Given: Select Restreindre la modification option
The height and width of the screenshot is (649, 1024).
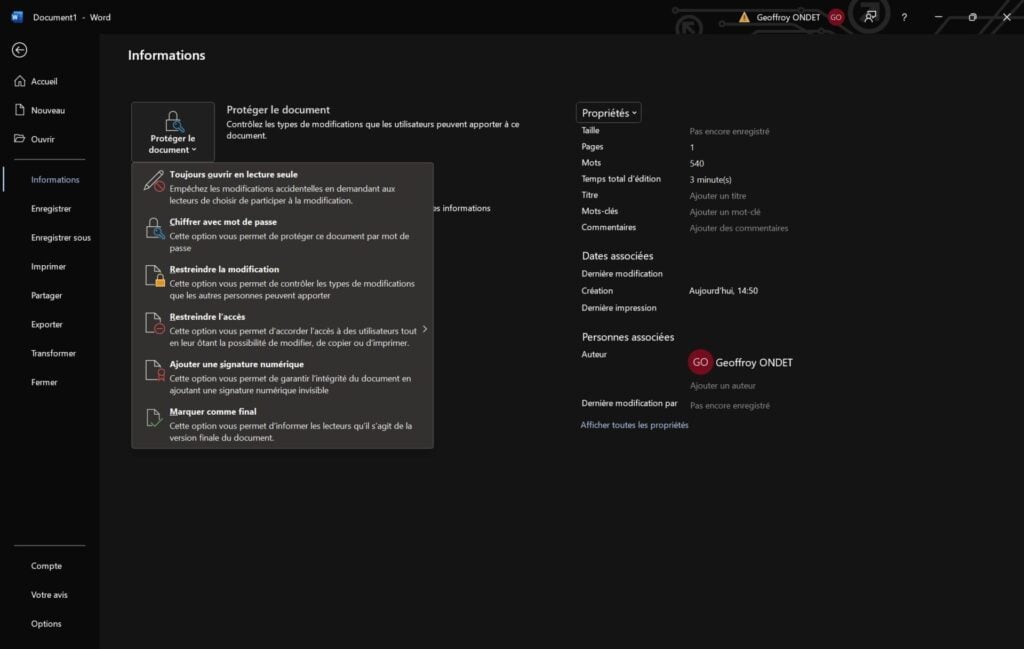Looking at the screenshot, I should pyautogui.click(x=282, y=282).
